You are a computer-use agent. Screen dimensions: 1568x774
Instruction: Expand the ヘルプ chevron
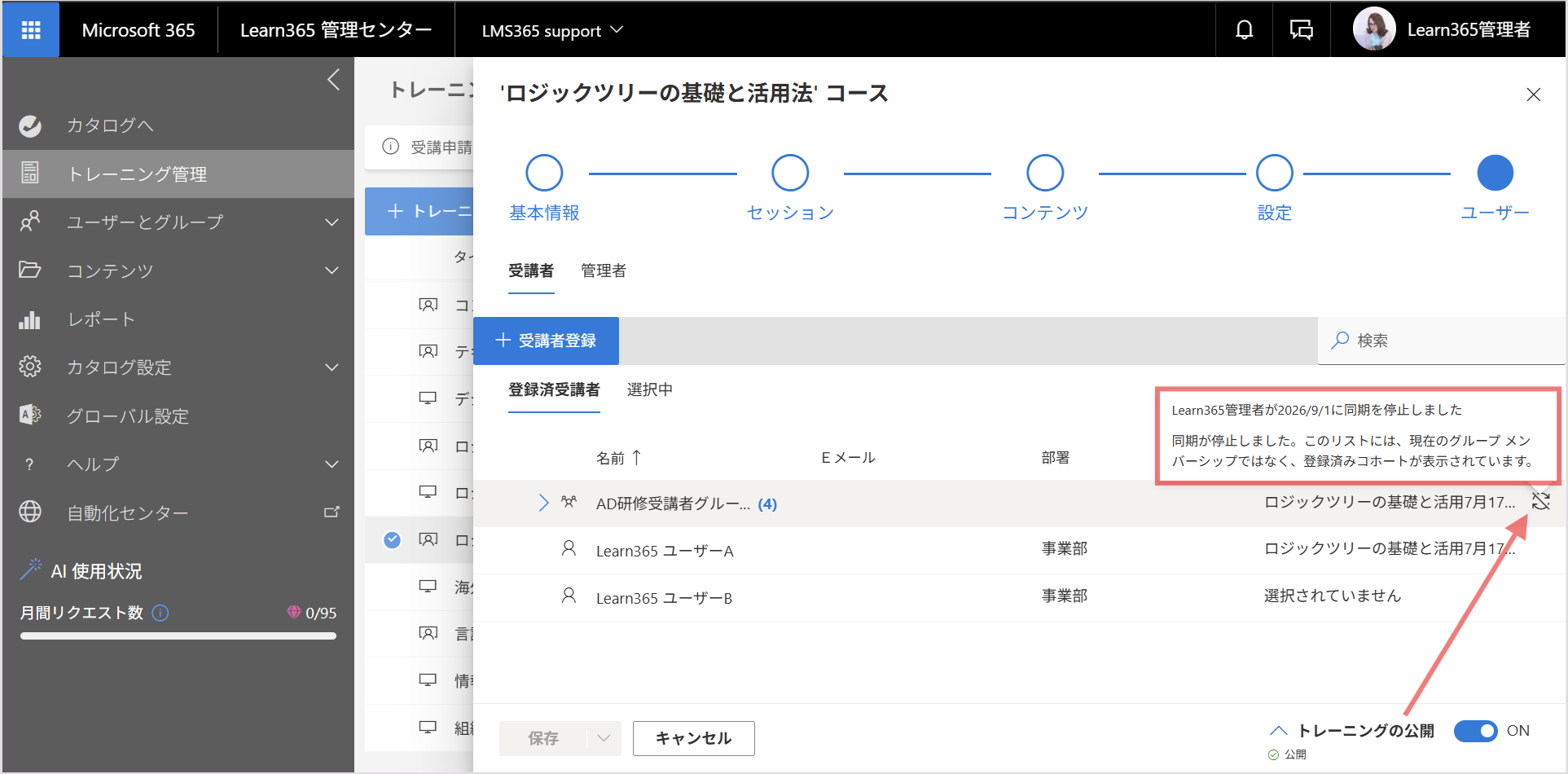(332, 464)
